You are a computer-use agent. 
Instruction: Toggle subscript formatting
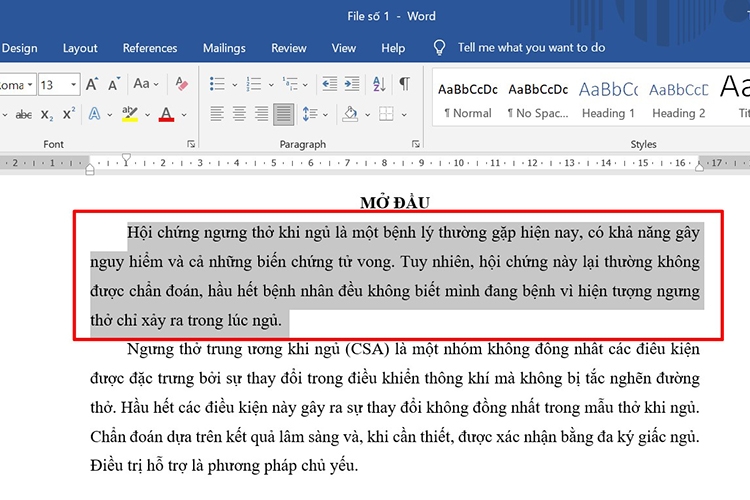pyautogui.click(x=47, y=115)
